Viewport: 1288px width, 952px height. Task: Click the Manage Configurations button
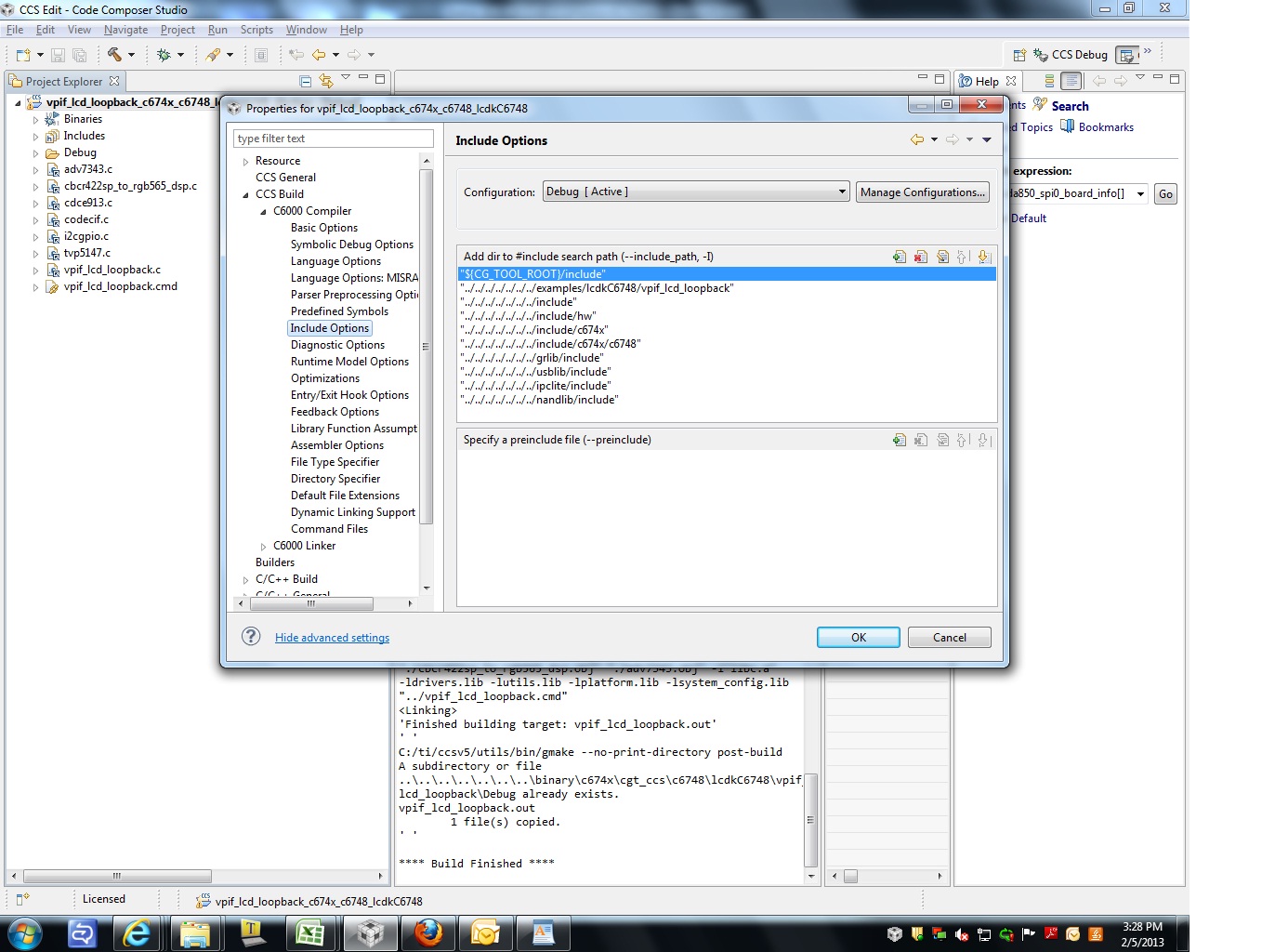(x=922, y=192)
